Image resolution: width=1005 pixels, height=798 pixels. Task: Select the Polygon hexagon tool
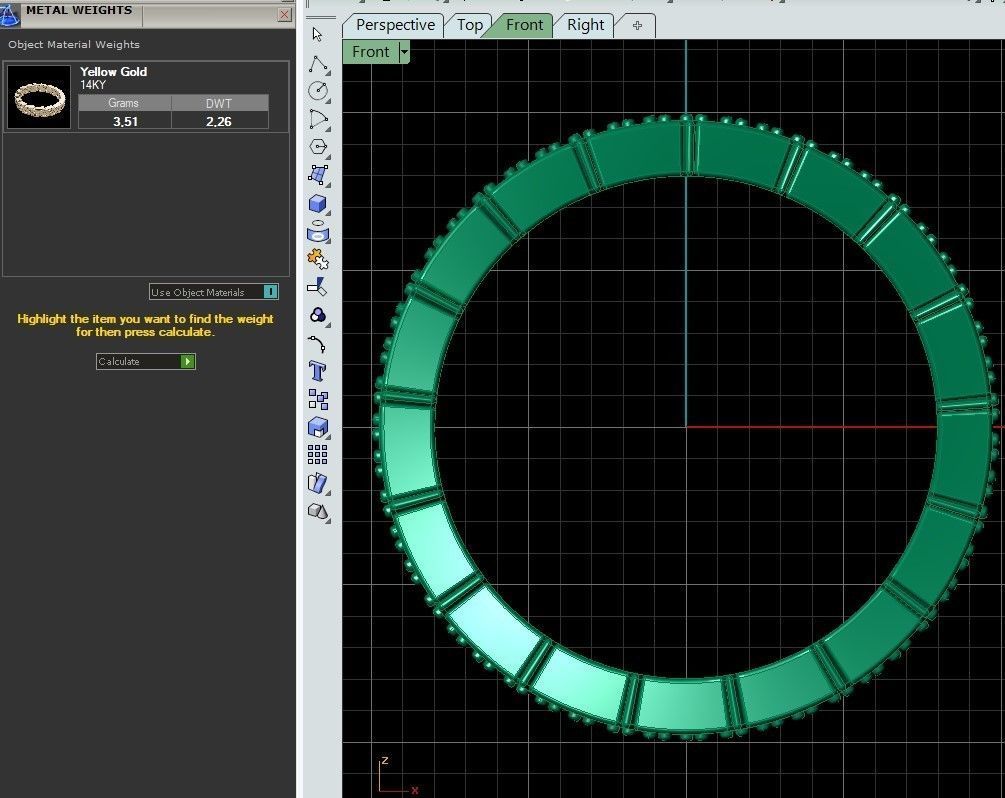318,147
